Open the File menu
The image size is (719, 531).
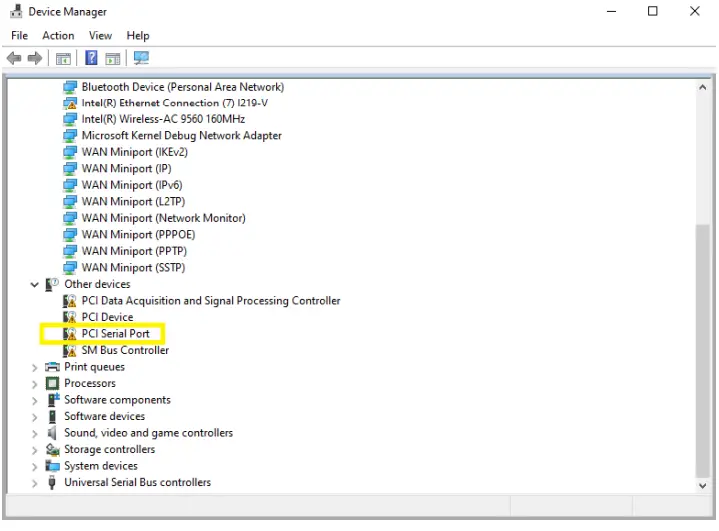pyautogui.click(x=19, y=35)
